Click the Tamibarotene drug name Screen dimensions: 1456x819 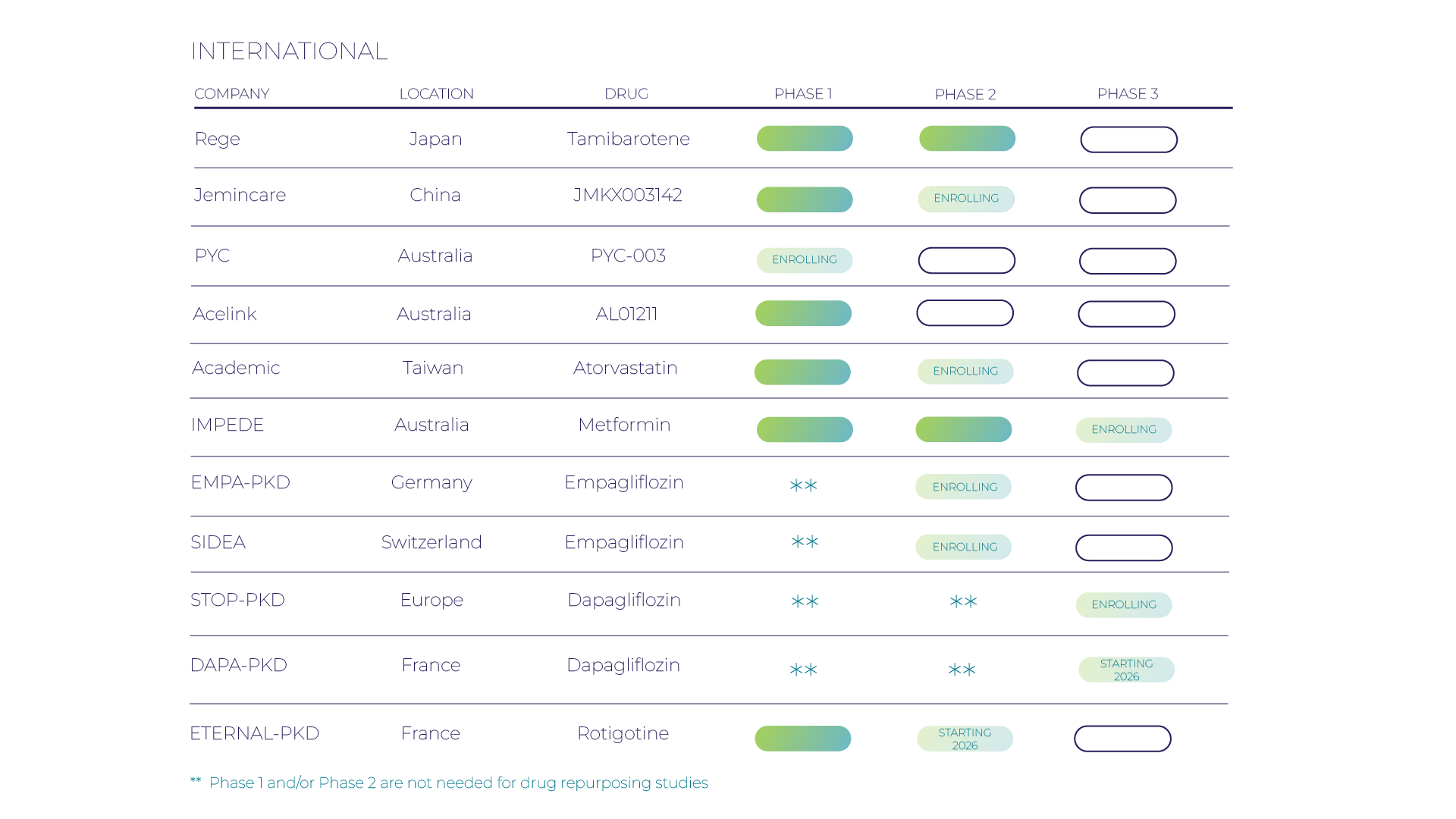(x=629, y=139)
